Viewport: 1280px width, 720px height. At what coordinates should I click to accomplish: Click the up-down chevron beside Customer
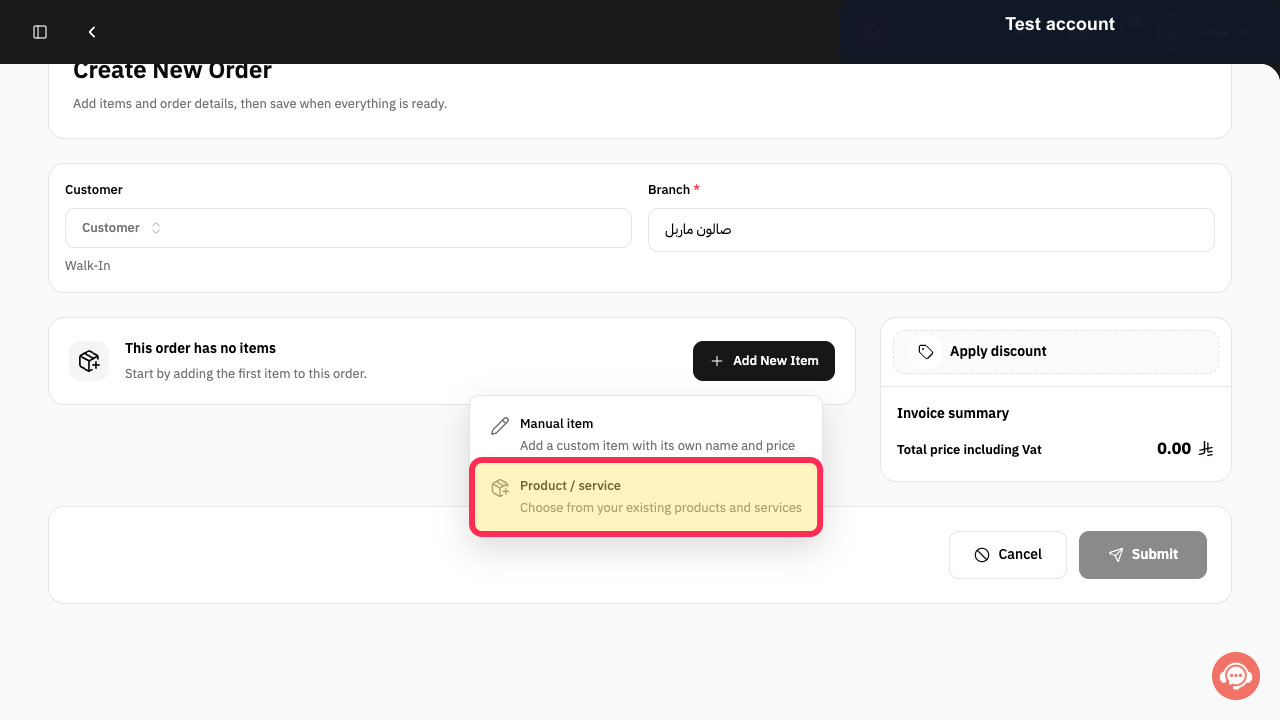(156, 228)
